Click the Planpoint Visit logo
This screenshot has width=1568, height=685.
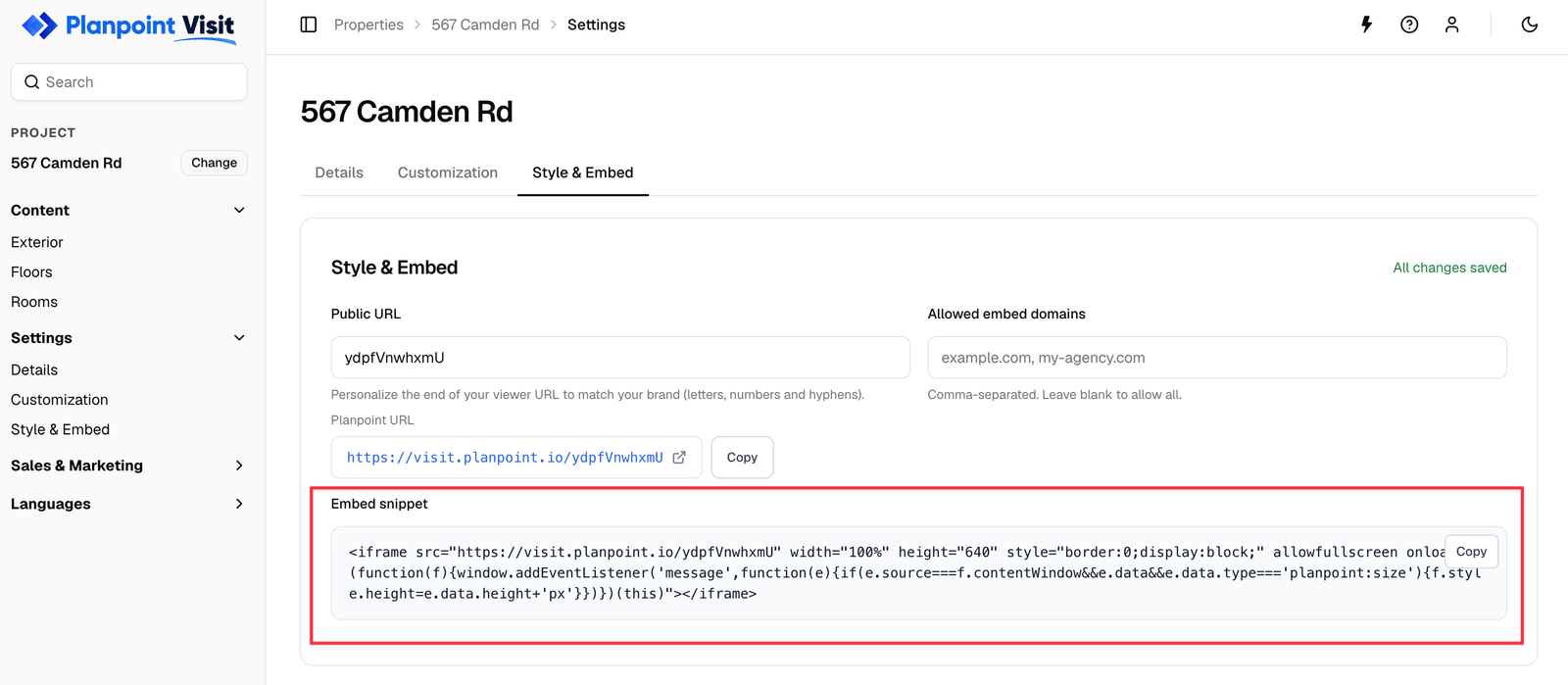[128, 26]
